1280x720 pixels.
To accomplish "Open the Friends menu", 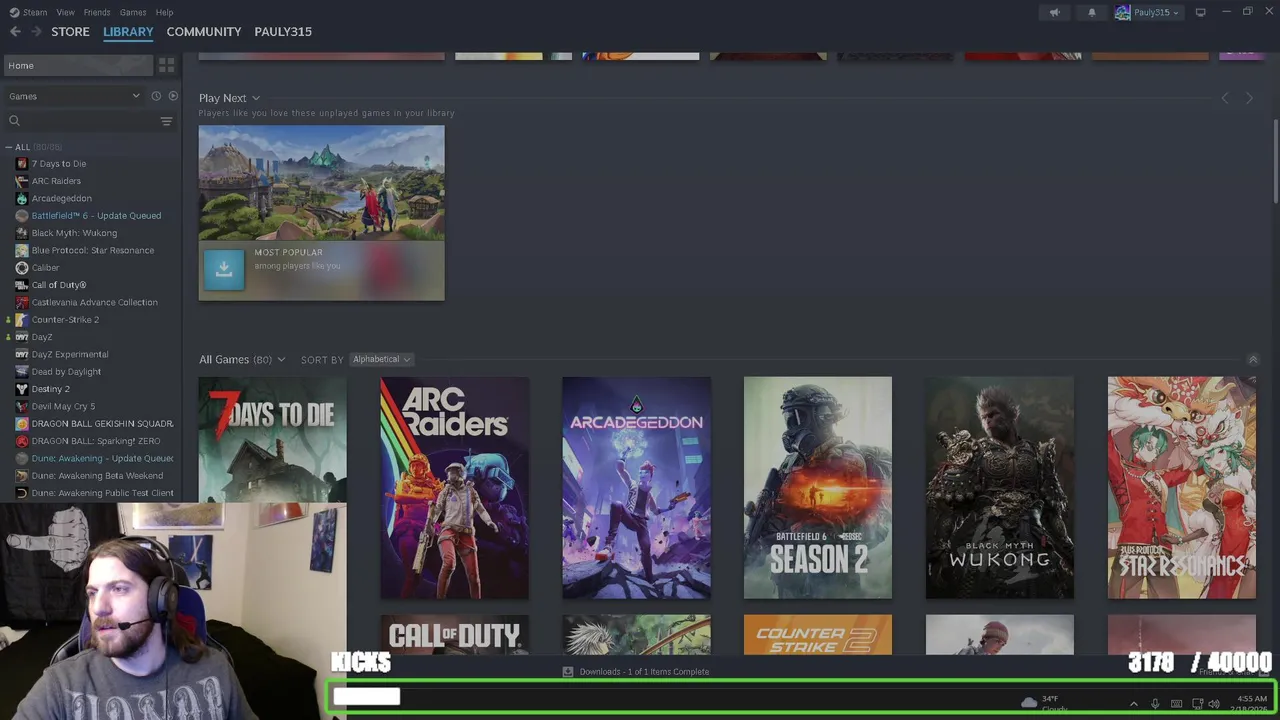I will coord(97,12).
